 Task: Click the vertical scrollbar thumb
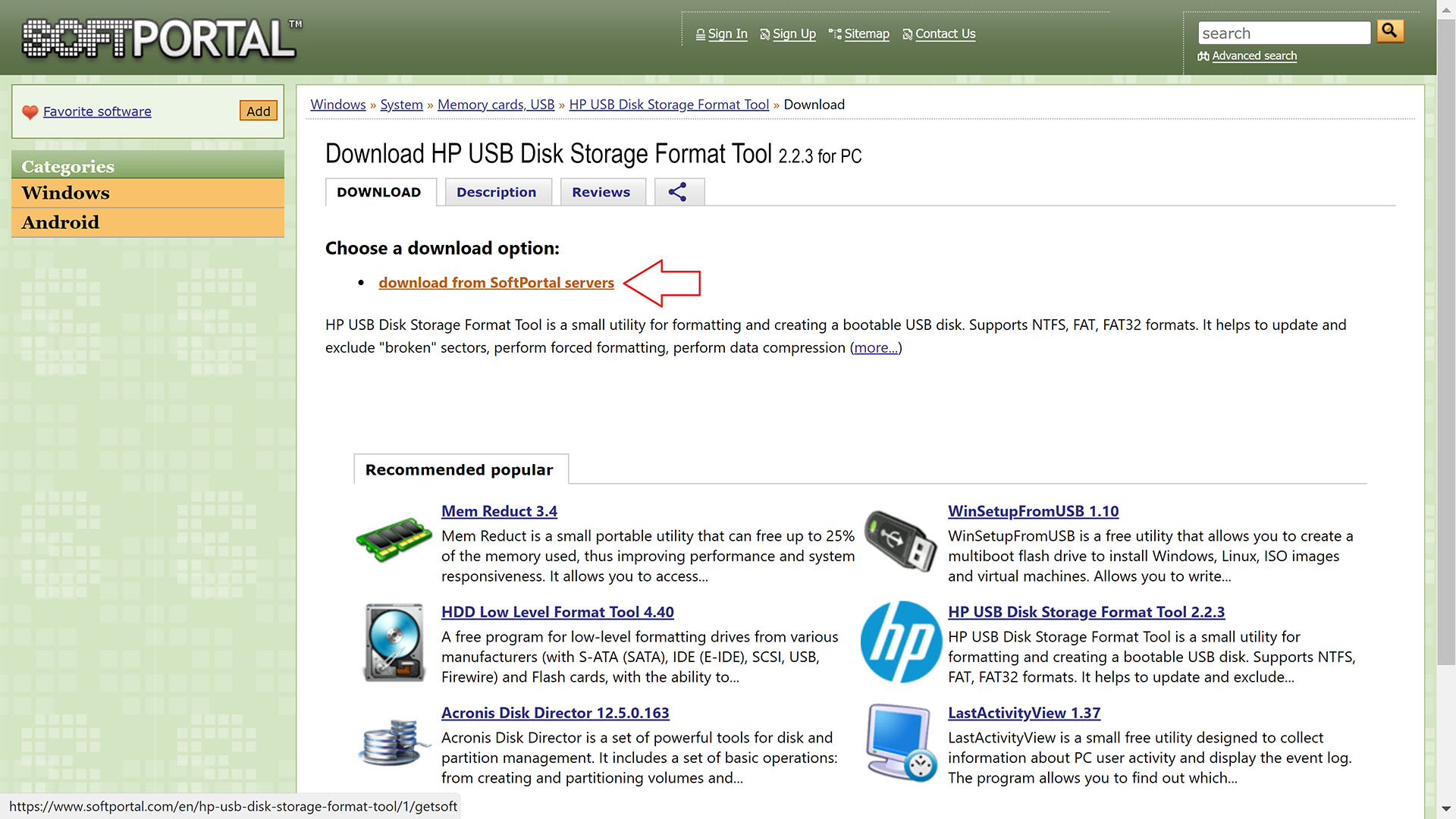pos(1446,341)
